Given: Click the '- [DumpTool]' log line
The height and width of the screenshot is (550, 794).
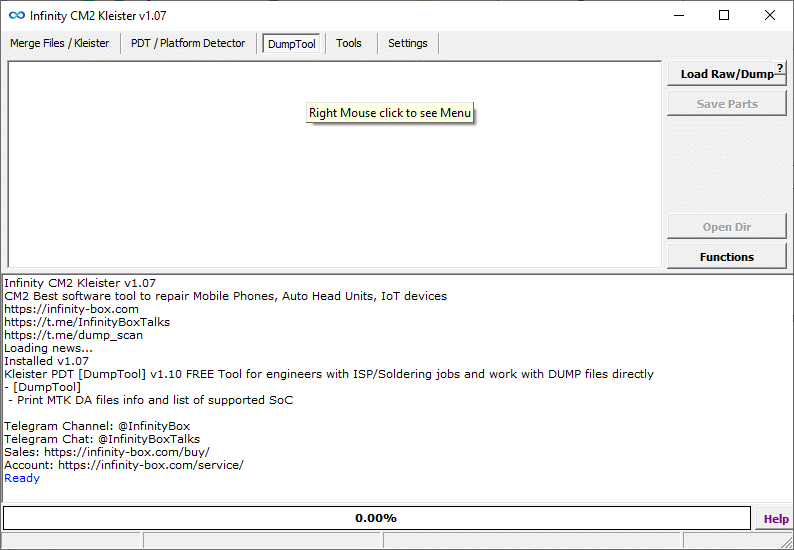Looking at the screenshot, I should tap(43, 387).
